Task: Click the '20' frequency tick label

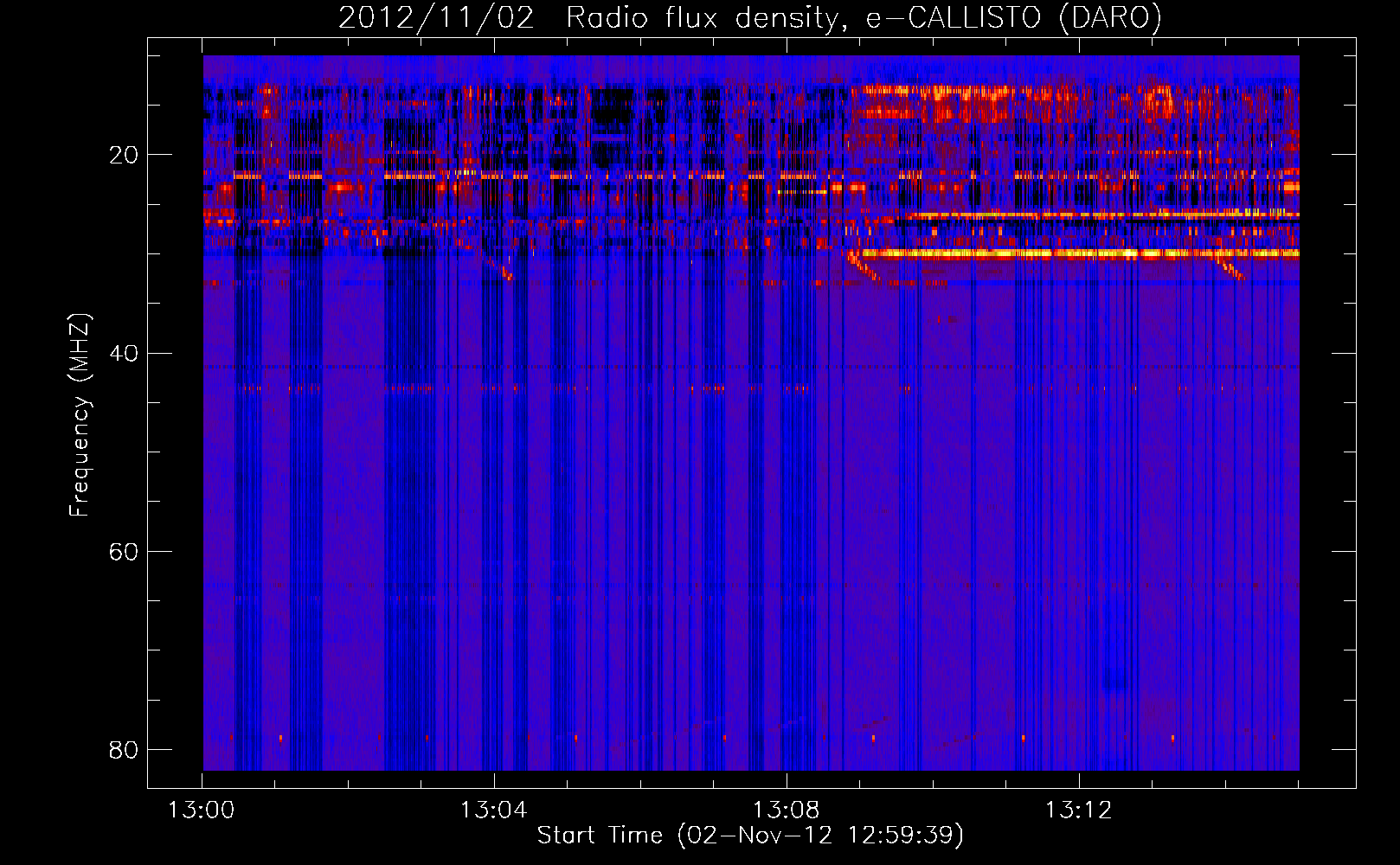Action: pos(124,156)
